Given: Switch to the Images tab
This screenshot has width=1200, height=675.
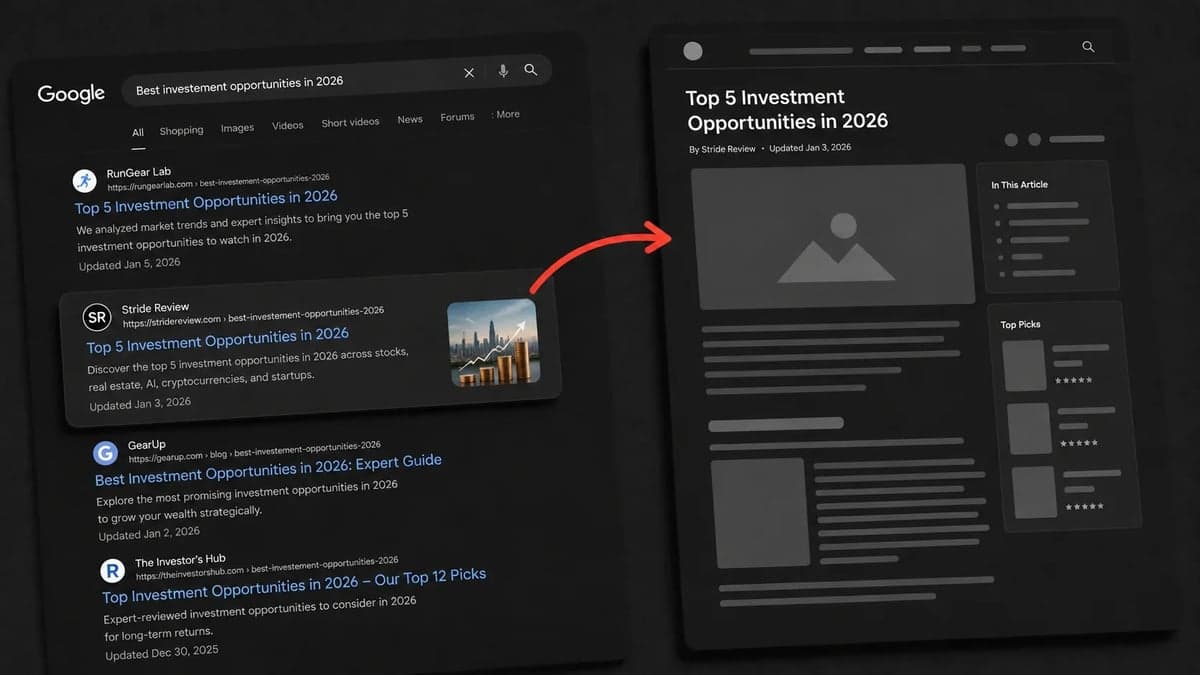Looking at the screenshot, I should point(237,128).
